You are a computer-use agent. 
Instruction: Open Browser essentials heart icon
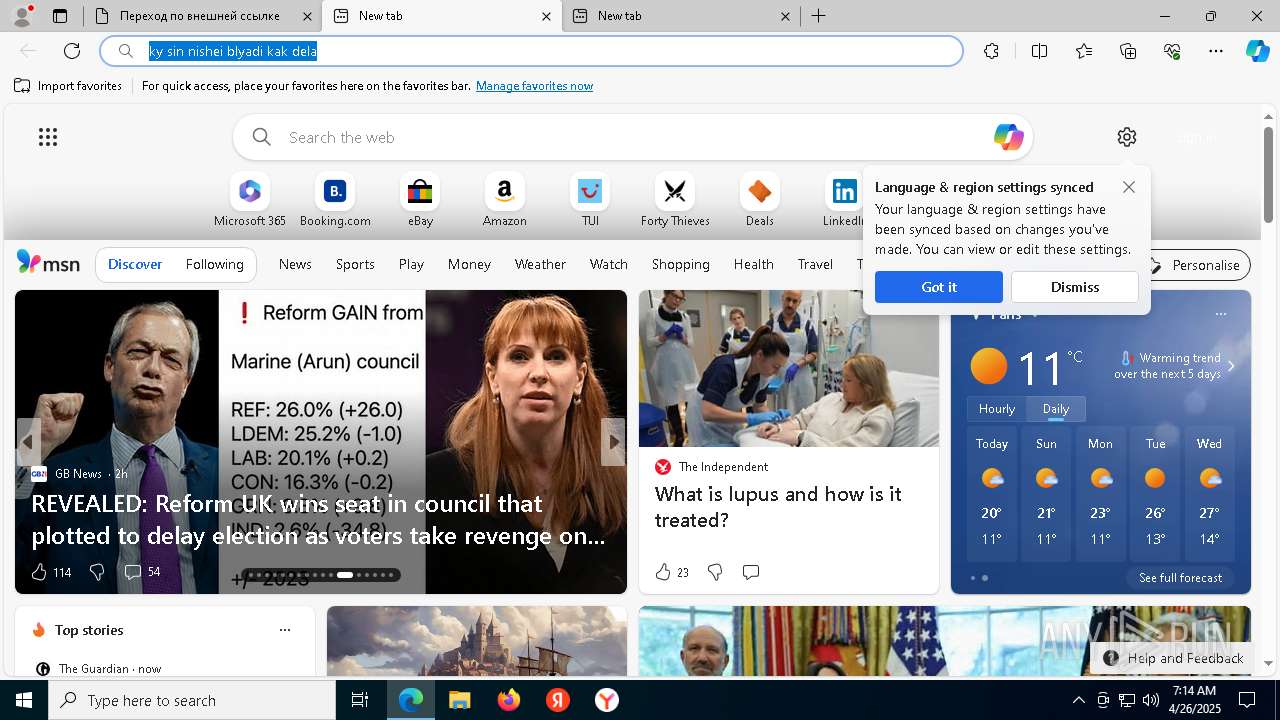point(1172,51)
